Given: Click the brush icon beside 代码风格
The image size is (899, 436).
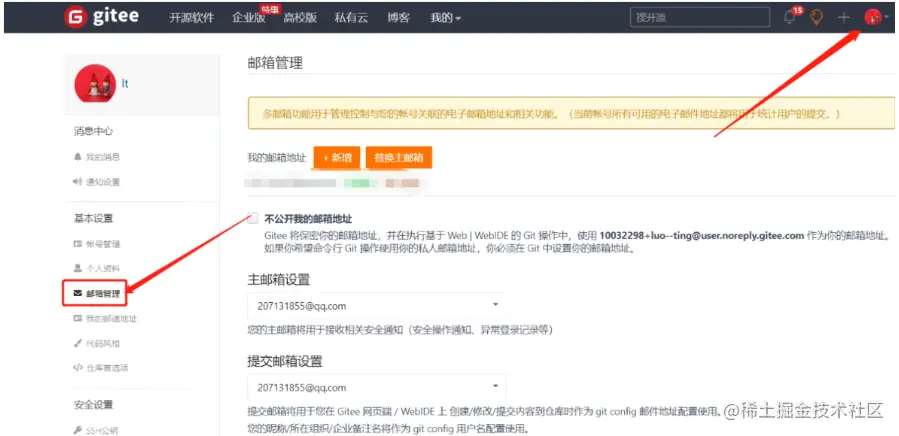Looking at the screenshot, I should click(x=77, y=343).
